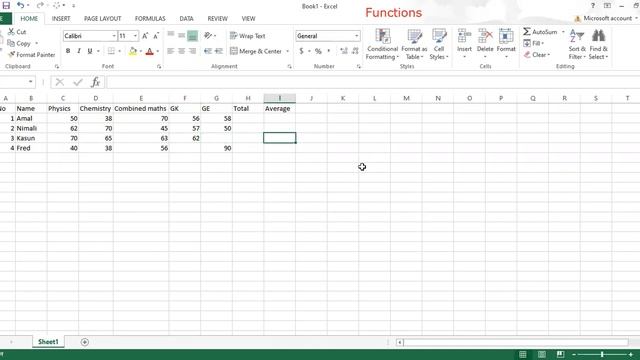Insert cells using Insert button
The height and width of the screenshot is (360, 640).
pos(464,43)
